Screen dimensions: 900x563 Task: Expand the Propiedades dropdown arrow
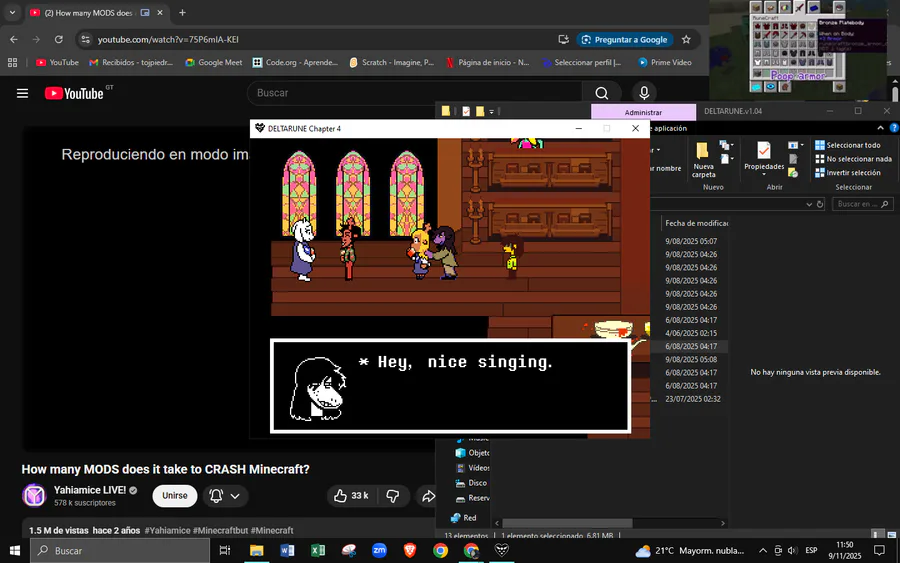point(764,174)
